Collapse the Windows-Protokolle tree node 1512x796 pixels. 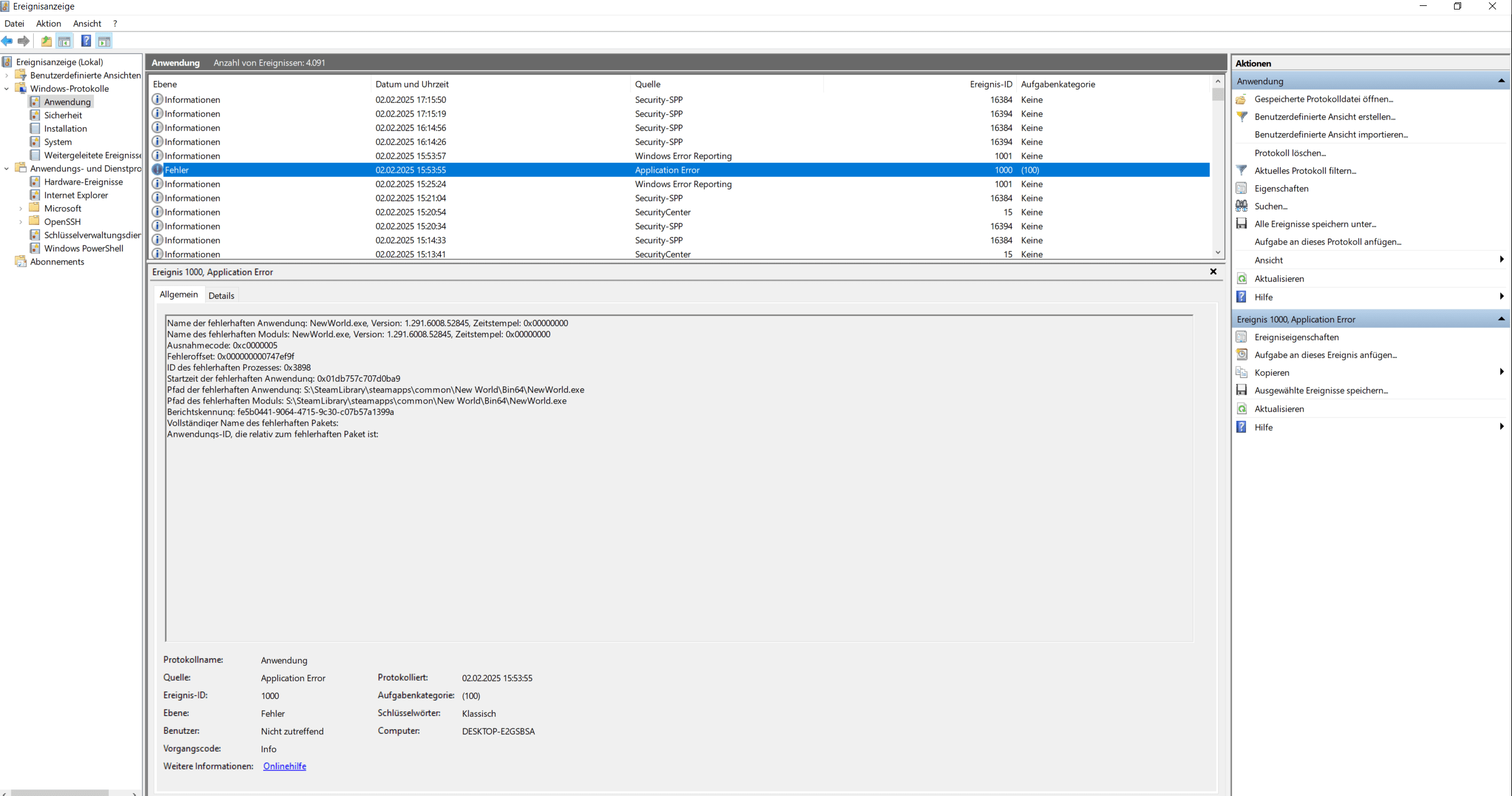(x=7, y=89)
